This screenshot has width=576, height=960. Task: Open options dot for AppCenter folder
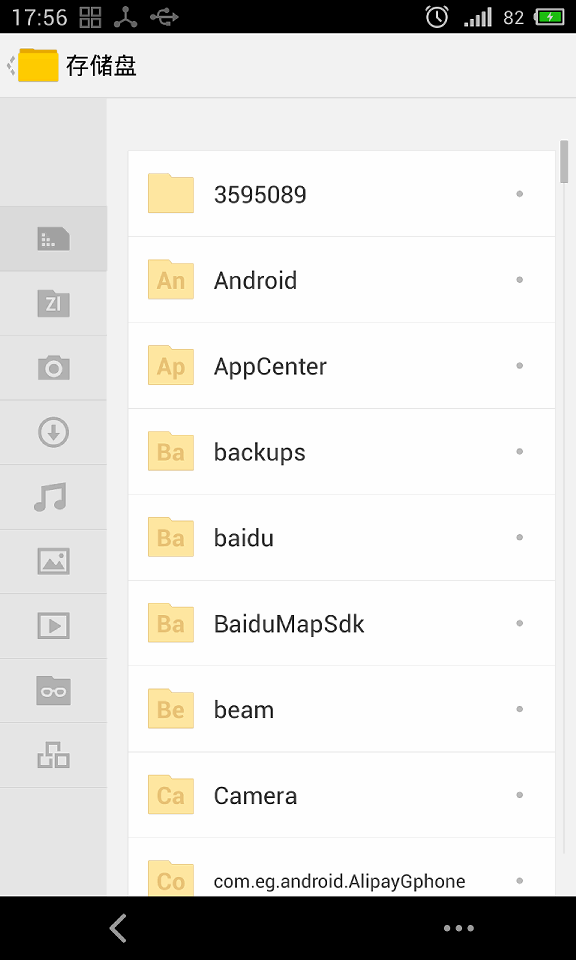pyautogui.click(x=520, y=366)
